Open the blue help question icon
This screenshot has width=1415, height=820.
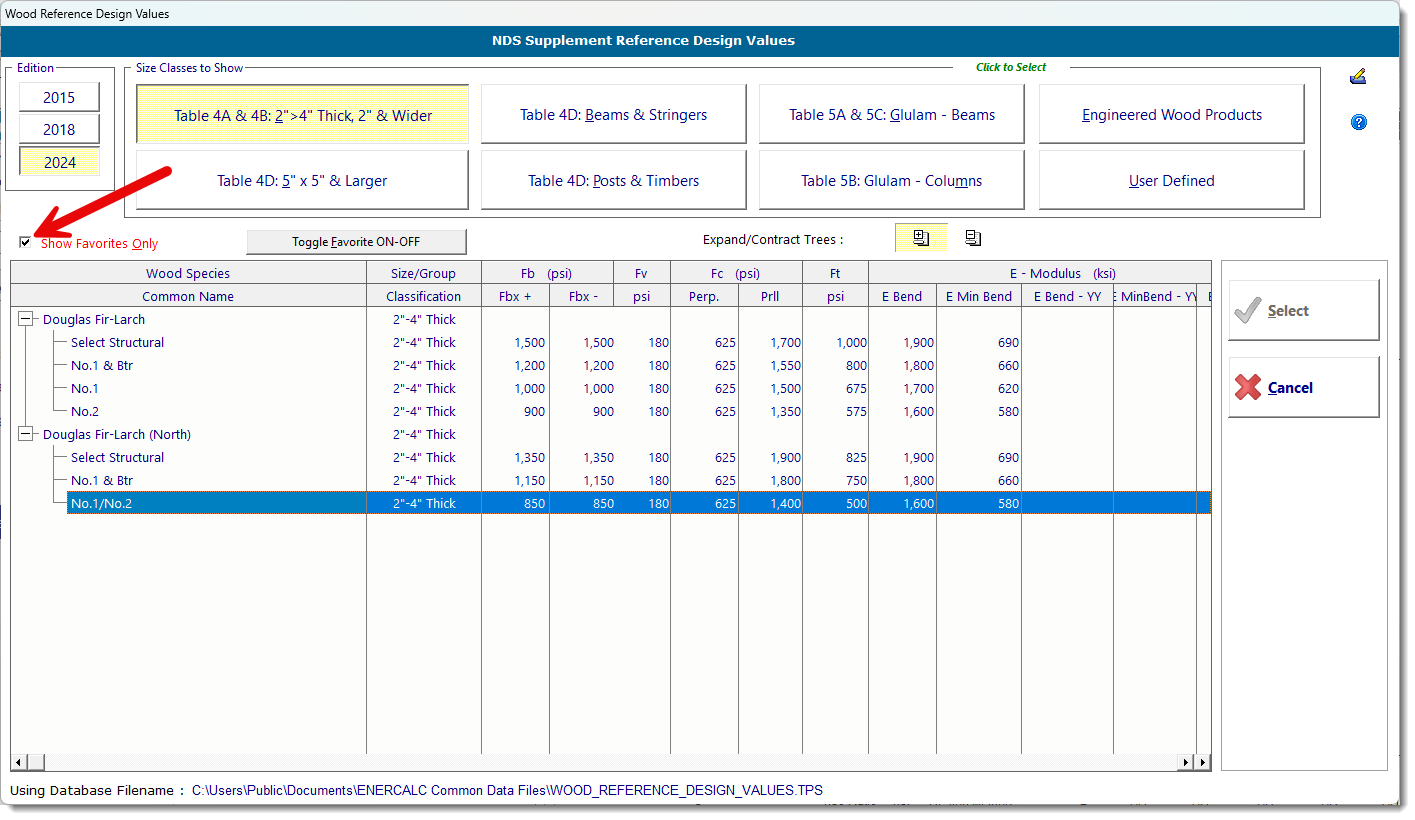point(1358,122)
